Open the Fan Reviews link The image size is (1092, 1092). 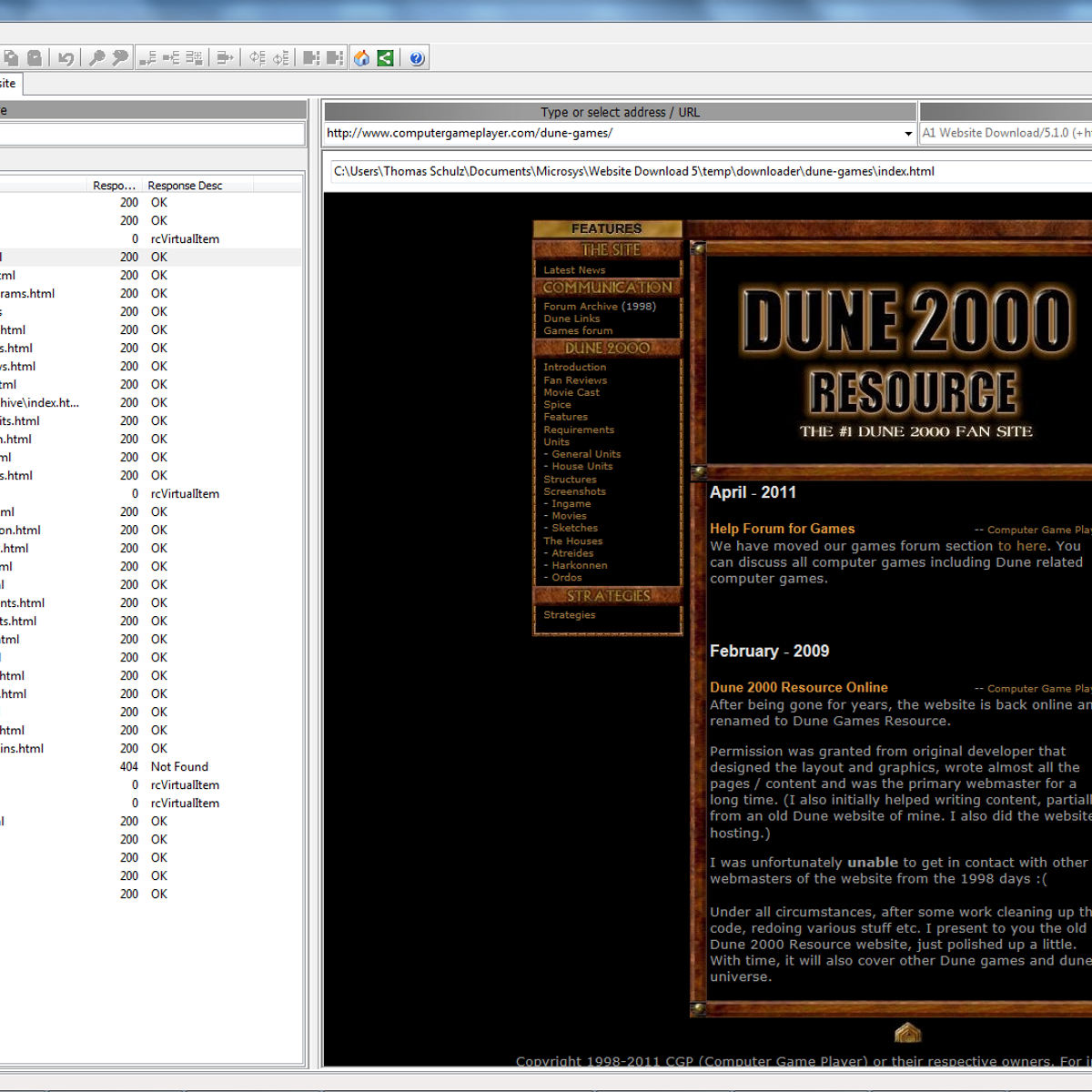575,380
